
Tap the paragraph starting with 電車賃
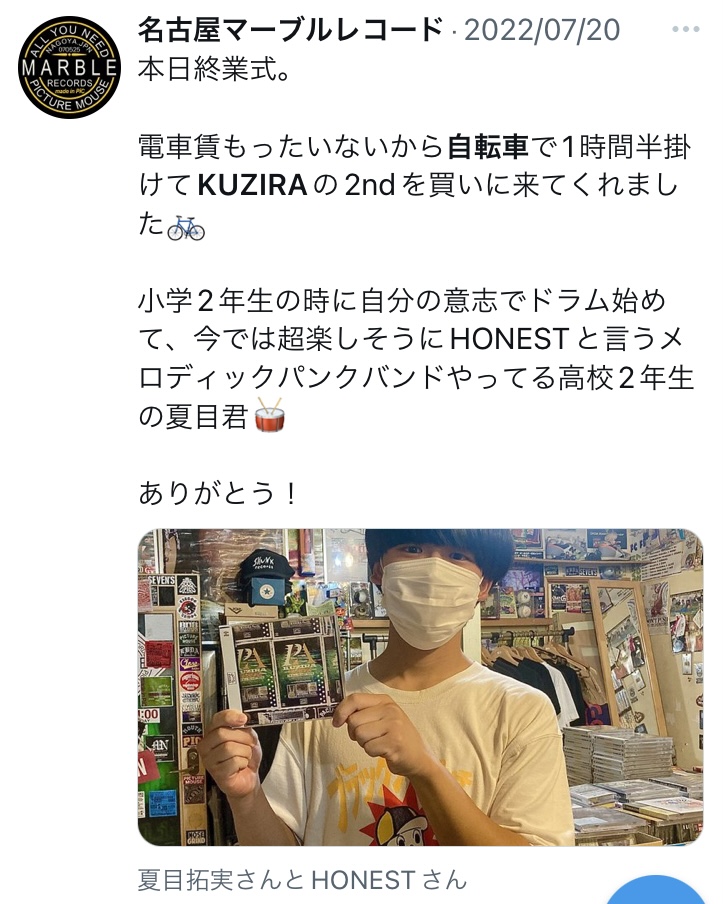pos(414,186)
